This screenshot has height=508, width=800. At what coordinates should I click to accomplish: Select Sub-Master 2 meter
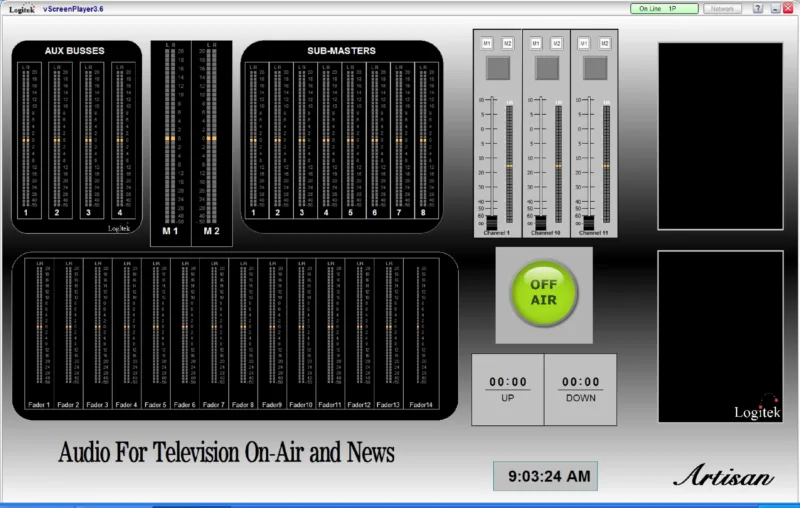point(281,140)
